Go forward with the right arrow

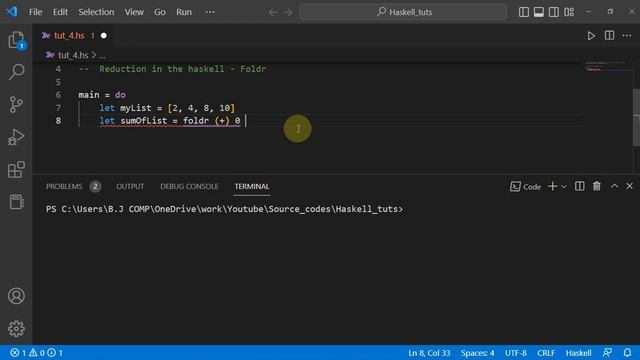(x=288, y=12)
